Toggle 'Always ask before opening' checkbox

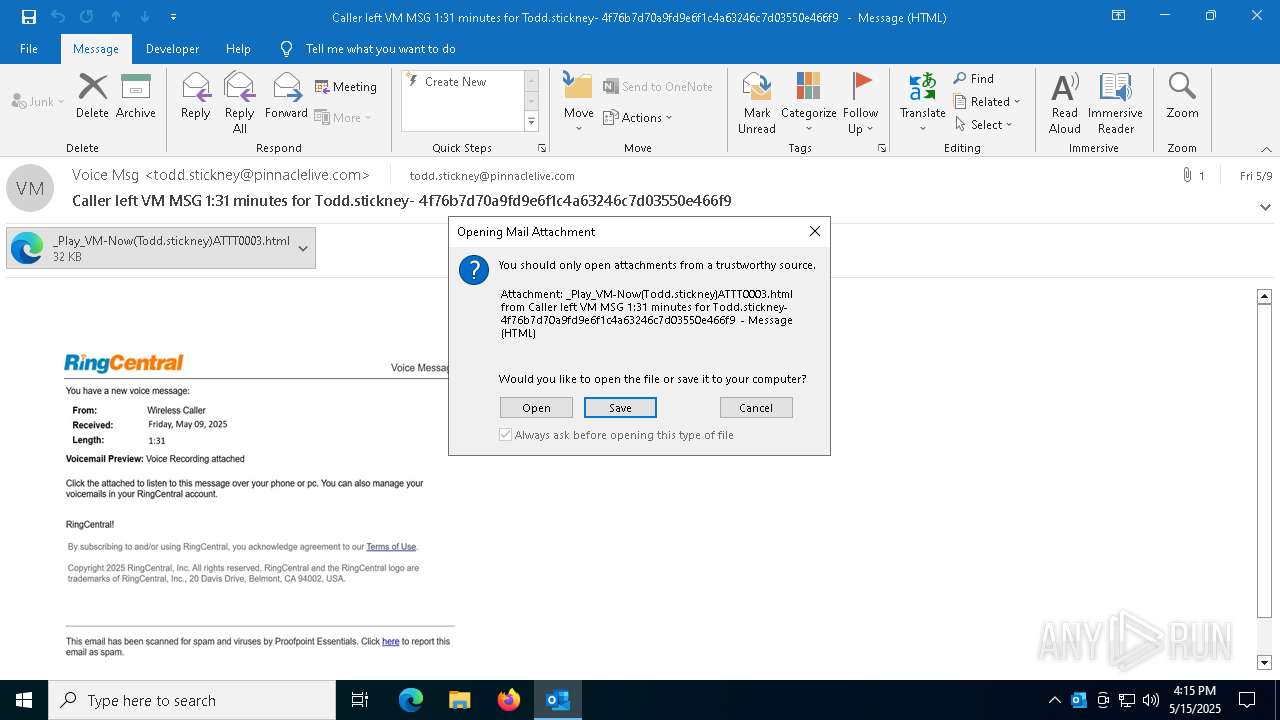pos(506,435)
